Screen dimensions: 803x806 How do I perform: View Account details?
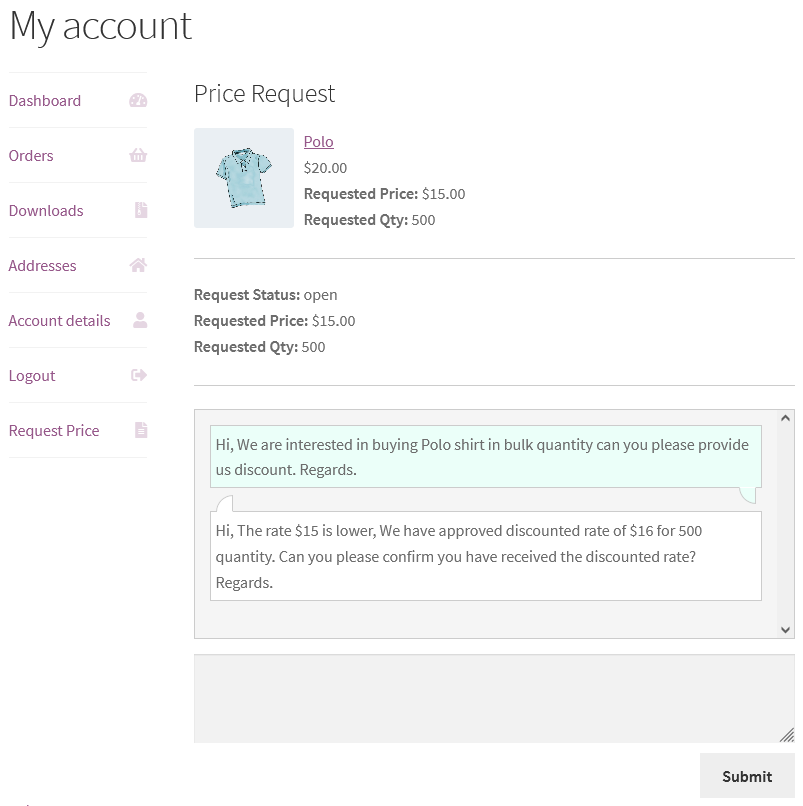click(x=59, y=320)
